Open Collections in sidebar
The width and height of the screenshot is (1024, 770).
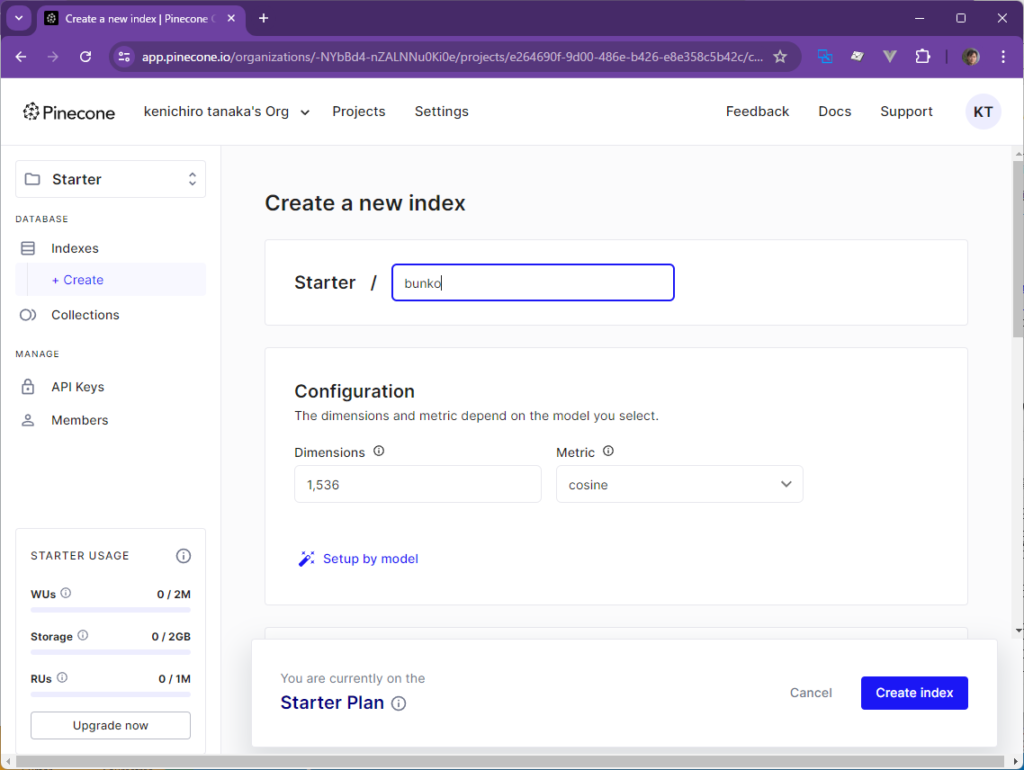pos(85,315)
